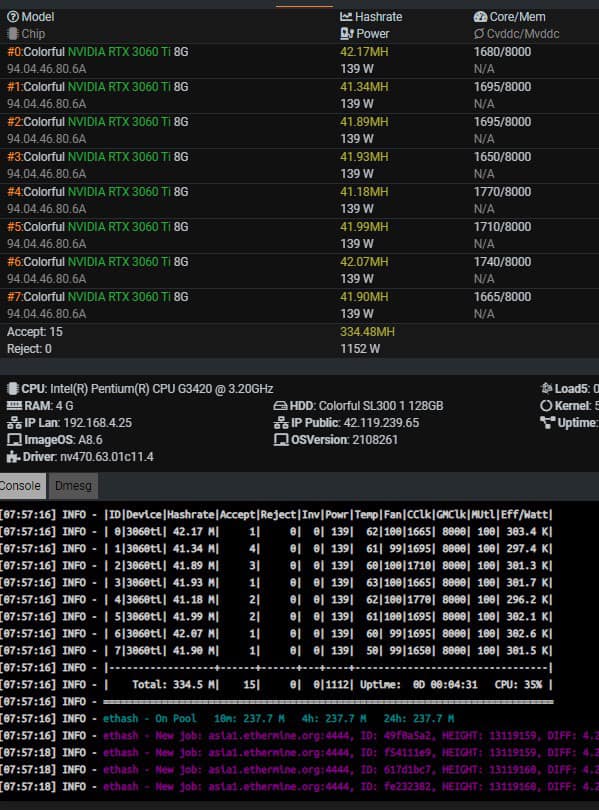Click the Cvddc/Mvddc icon
This screenshot has width=599, height=810.
coord(479,34)
